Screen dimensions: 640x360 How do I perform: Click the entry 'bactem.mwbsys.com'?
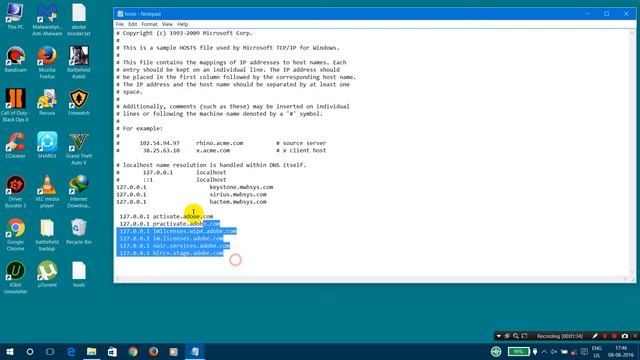click(x=238, y=202)
